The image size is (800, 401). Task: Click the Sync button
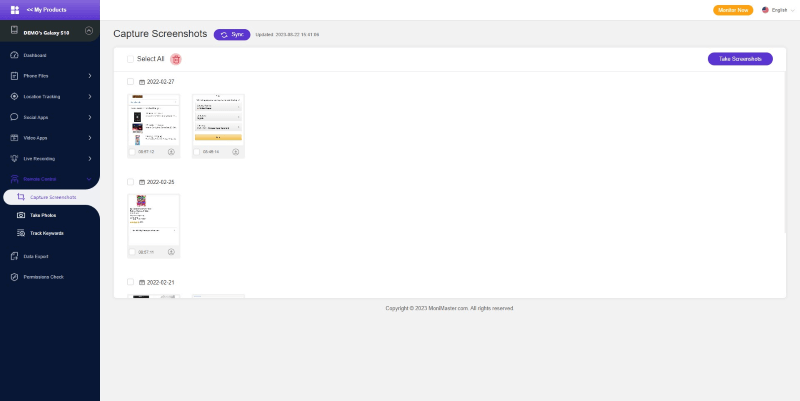point(232,35)
